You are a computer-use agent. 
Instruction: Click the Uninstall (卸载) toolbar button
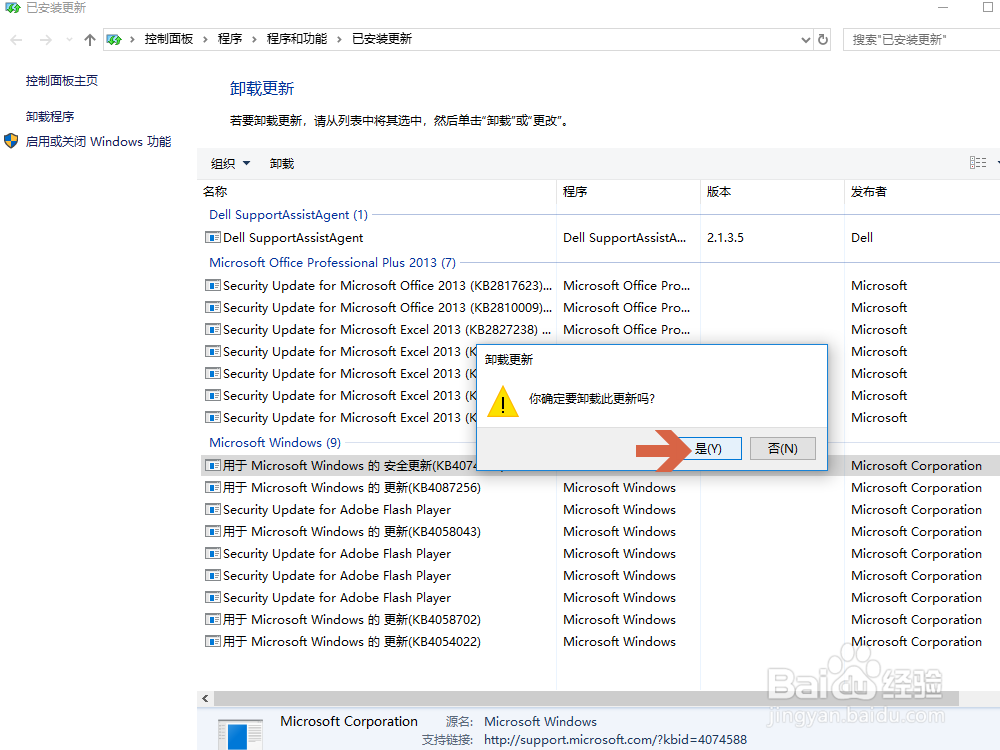point(281,164)
